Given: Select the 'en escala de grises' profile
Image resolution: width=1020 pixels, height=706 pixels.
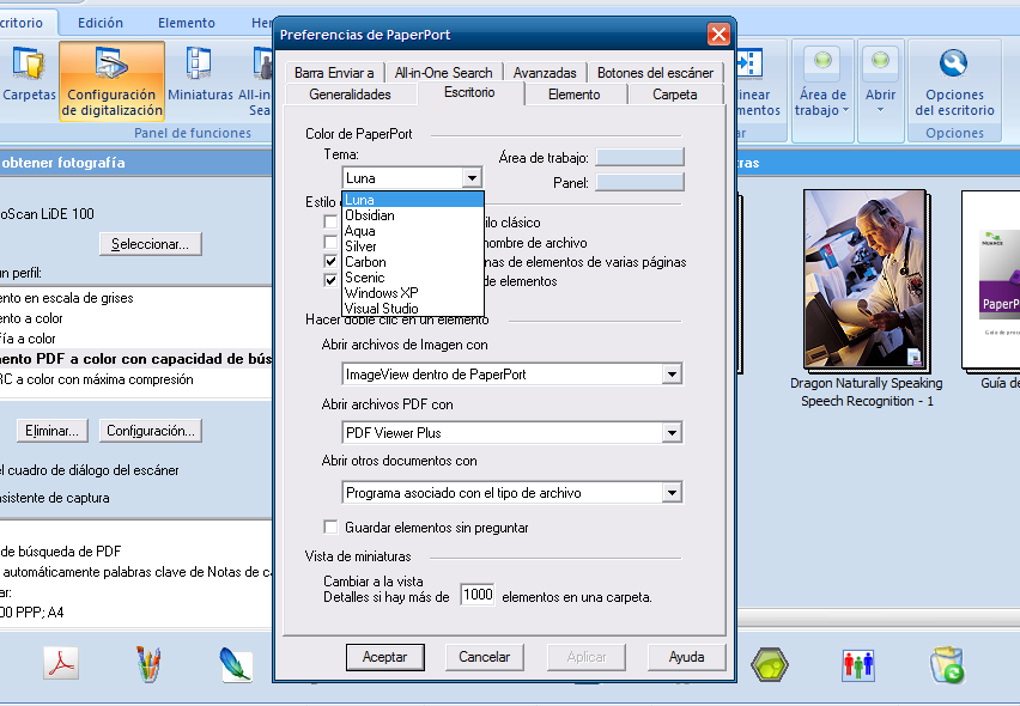Looking at the screenshot, I should 136,298.
